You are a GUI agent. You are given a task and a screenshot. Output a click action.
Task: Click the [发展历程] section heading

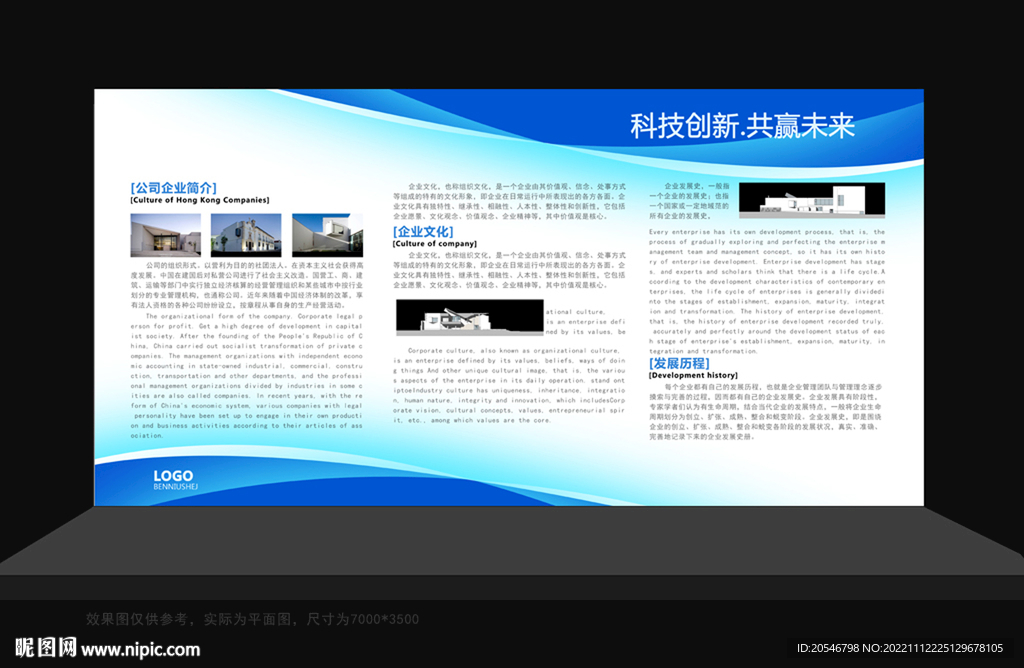point(677,365)
